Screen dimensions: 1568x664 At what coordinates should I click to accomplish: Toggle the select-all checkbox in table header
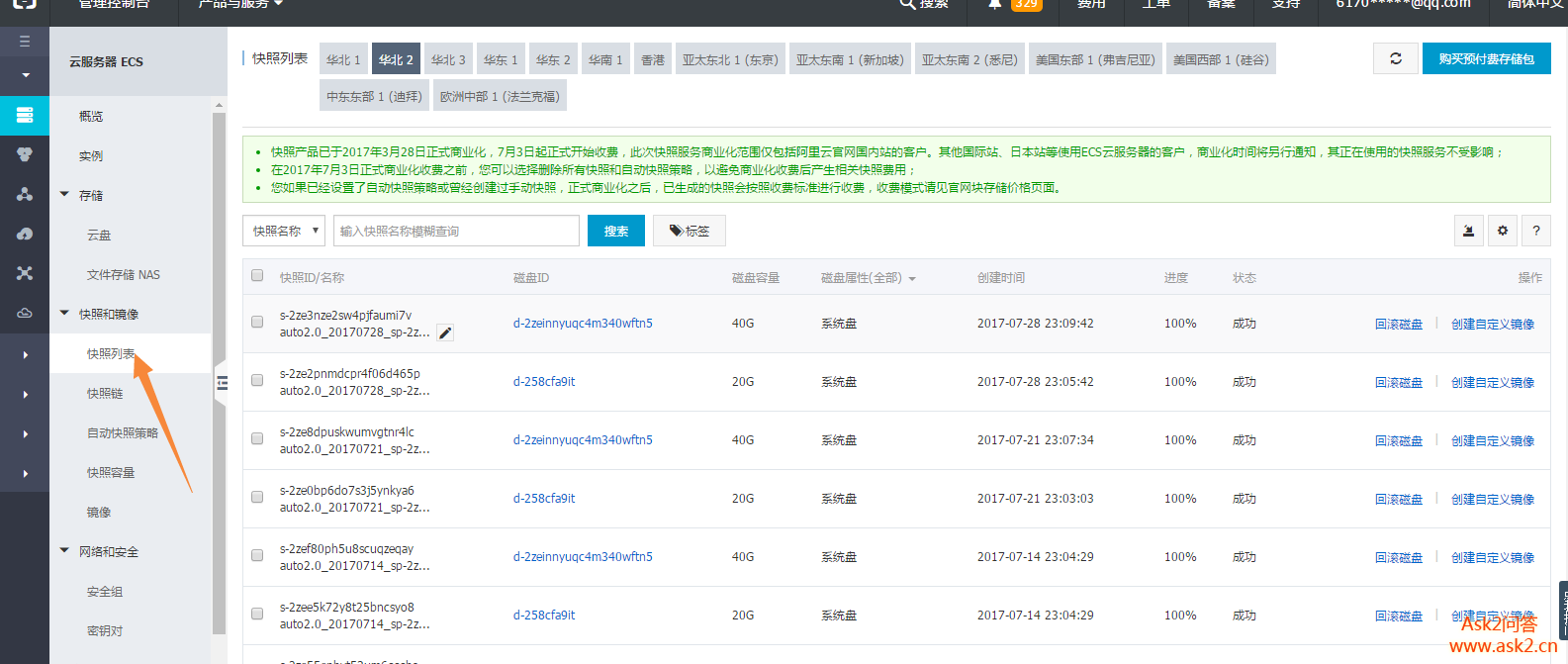(x=257, y=276)
